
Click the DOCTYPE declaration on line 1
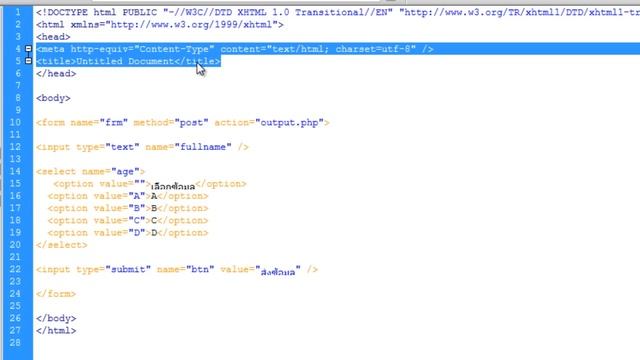pos(338,12)
